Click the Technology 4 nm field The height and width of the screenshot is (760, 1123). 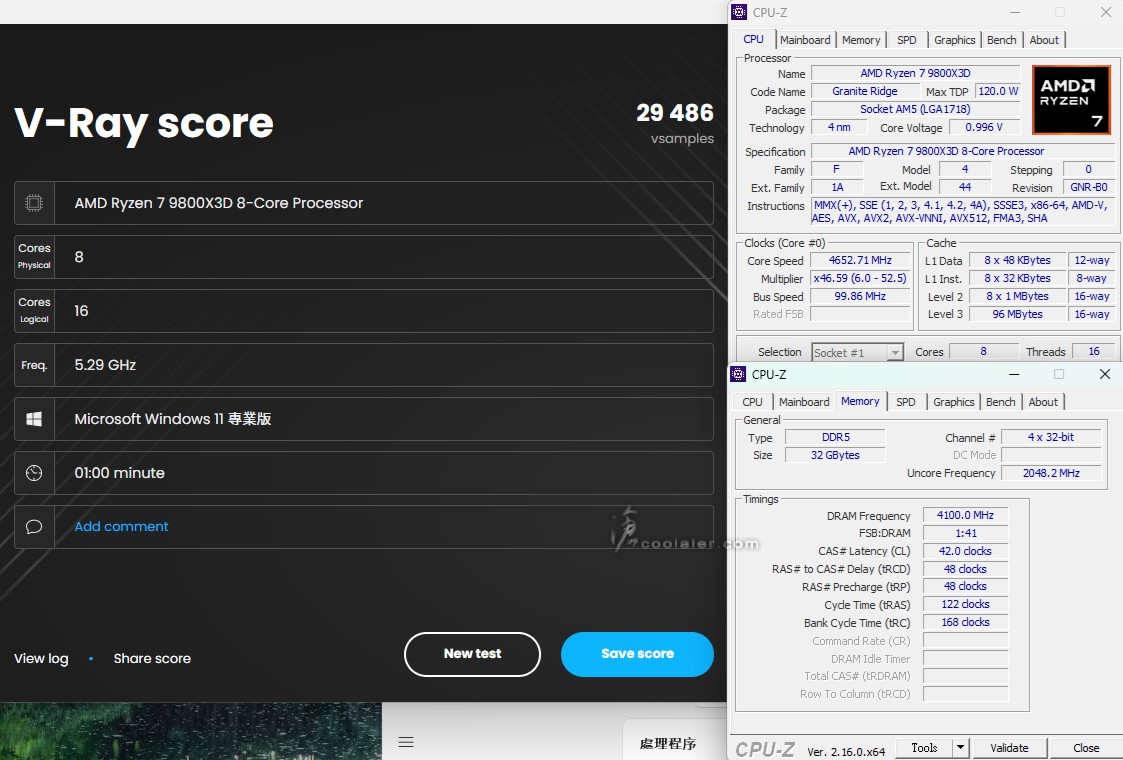point(839,127)
